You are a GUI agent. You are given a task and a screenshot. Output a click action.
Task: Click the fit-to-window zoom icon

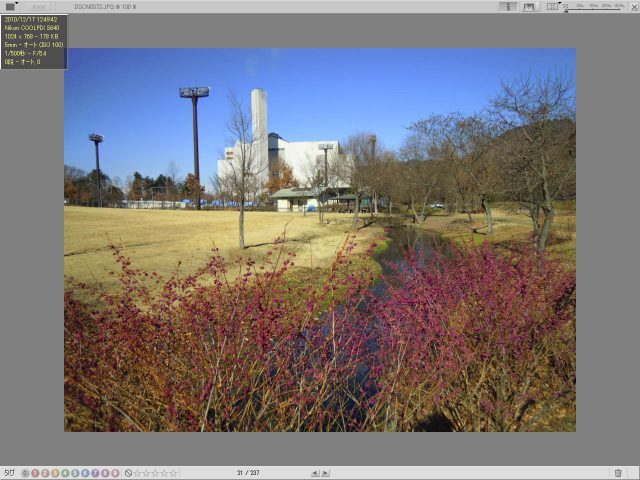[x=566, y=6]
